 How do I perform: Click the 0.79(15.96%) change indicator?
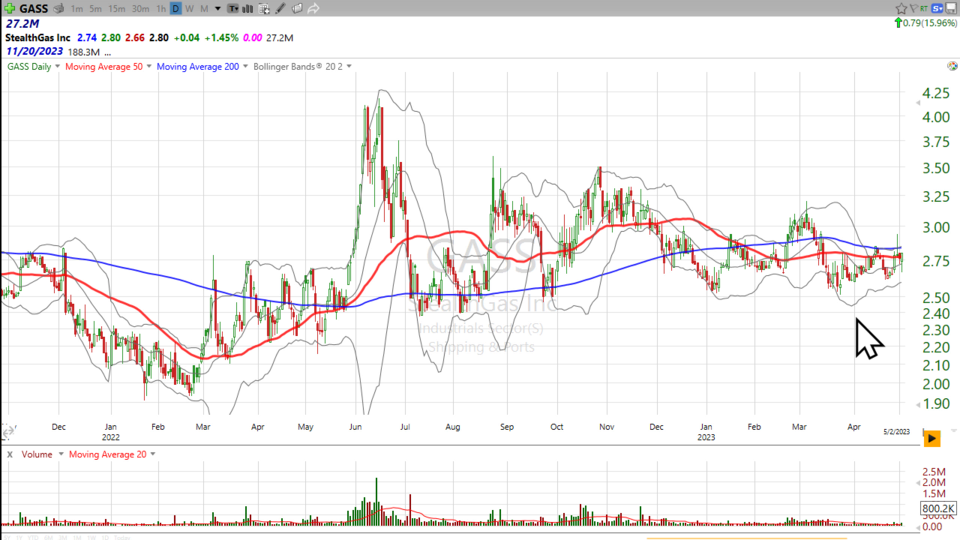pyautogui.click(x=926, y=23)
